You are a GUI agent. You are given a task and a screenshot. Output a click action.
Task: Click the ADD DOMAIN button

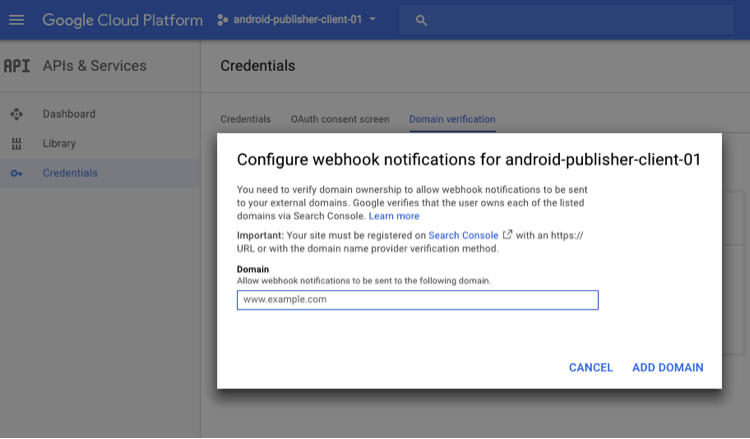(x=668, y=367)
